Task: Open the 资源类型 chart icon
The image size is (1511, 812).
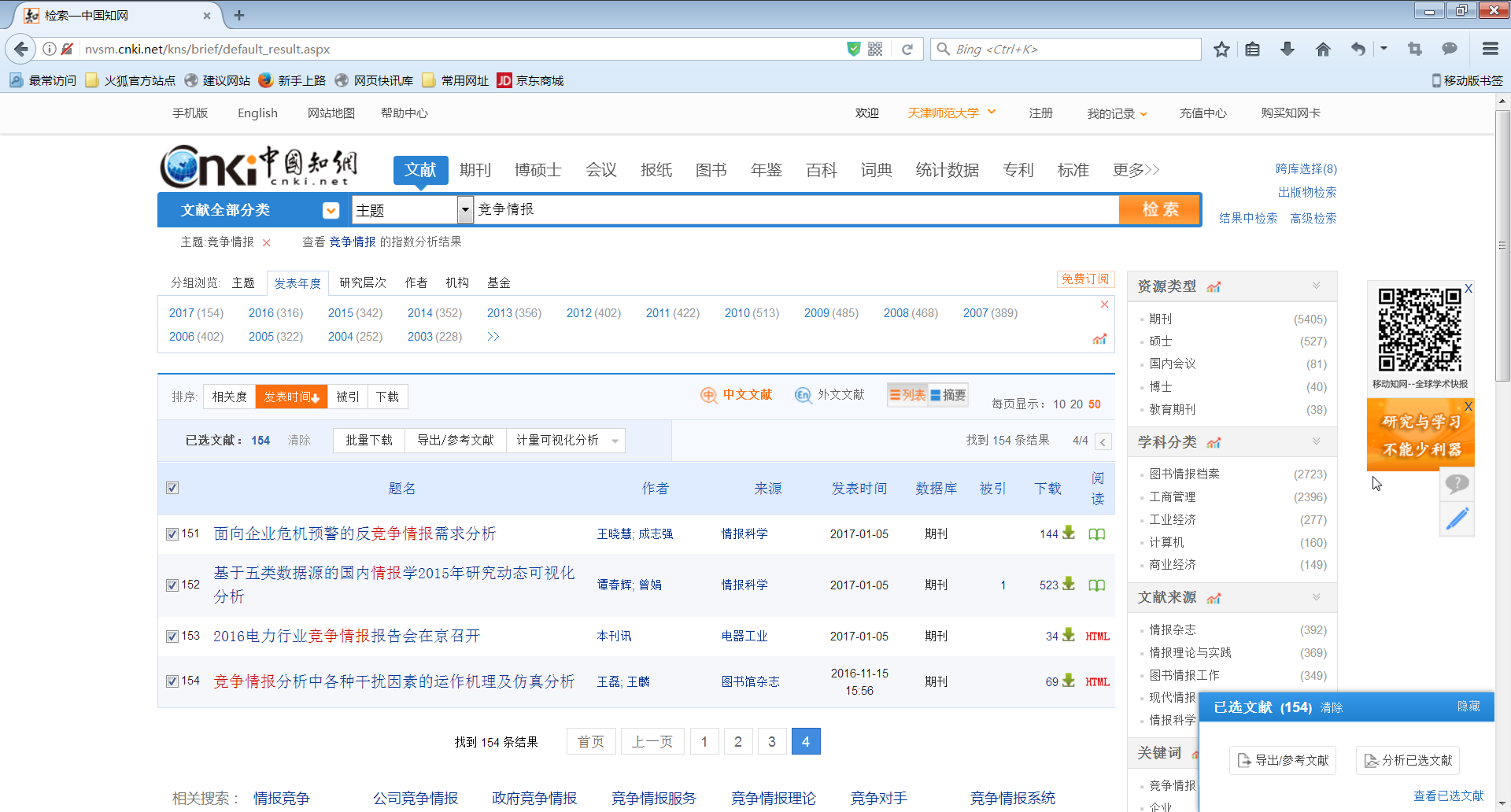Action: [x=1214, y=286]
